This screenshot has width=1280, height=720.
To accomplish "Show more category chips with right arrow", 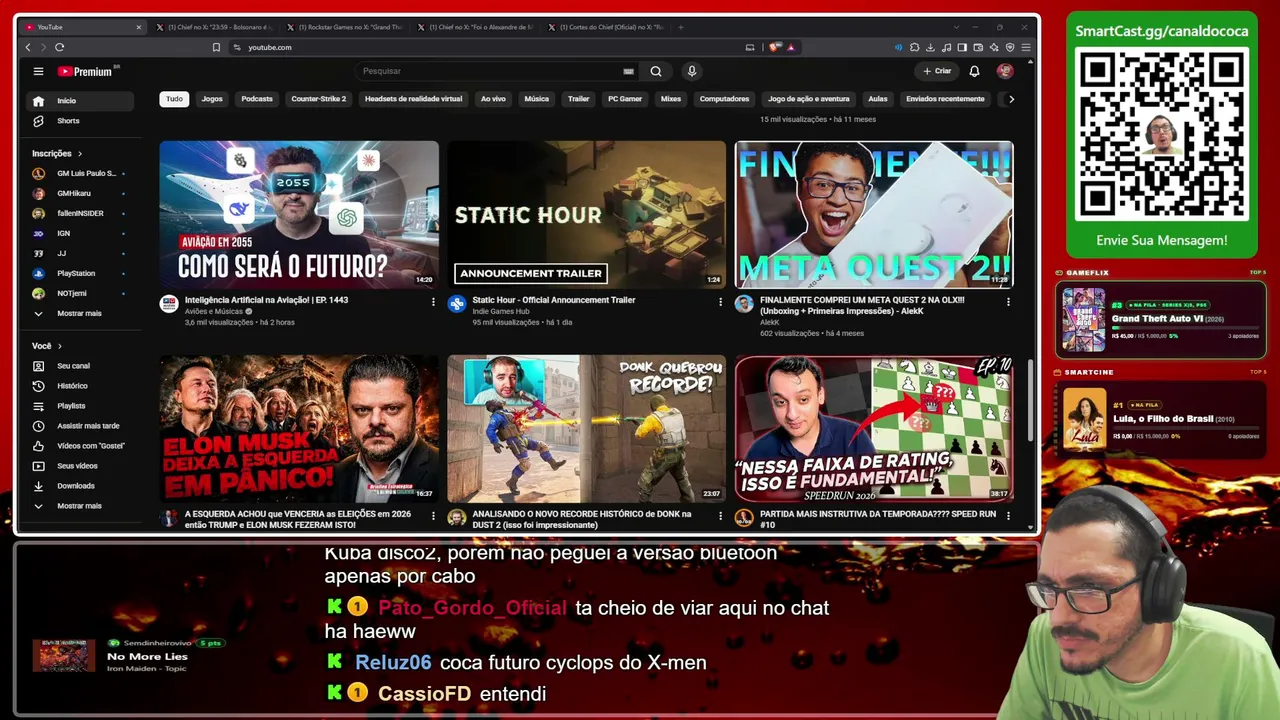I will [1011, 99].
